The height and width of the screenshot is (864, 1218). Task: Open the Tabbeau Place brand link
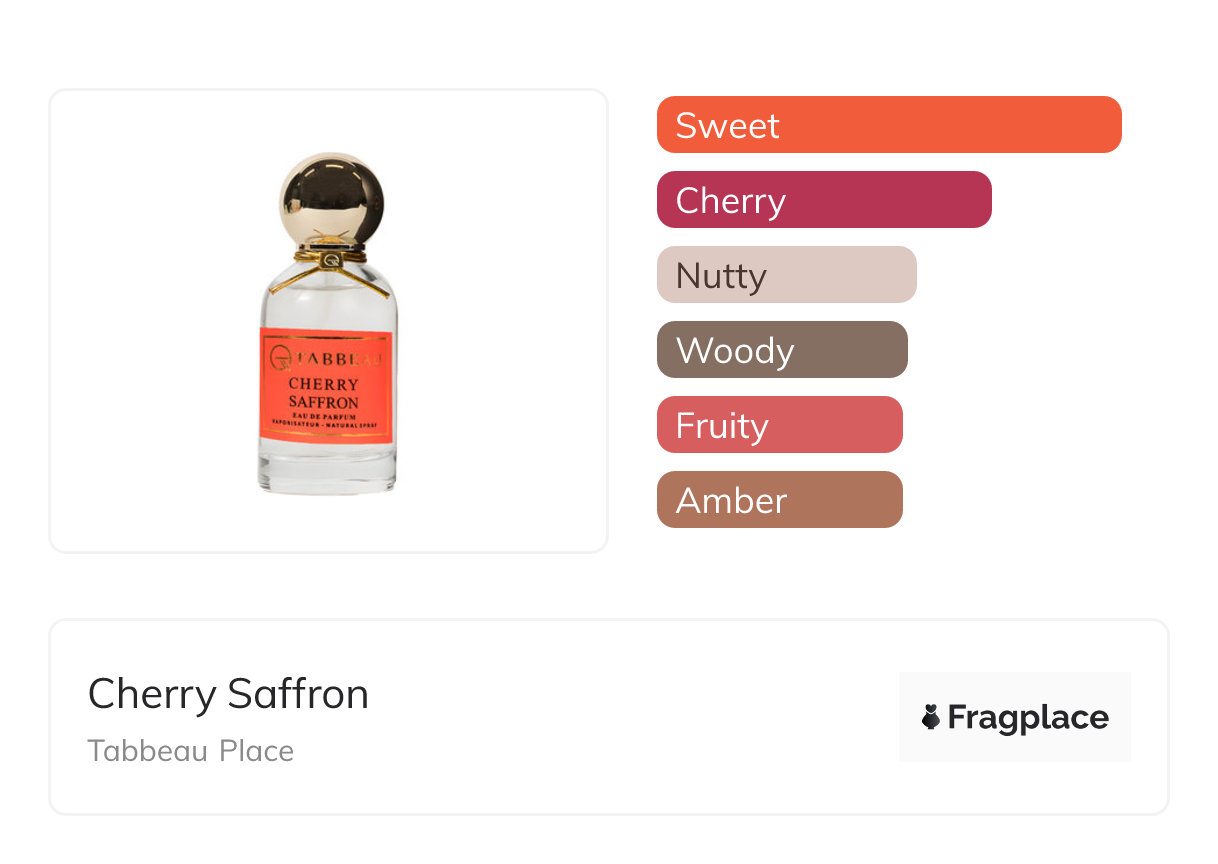point(190,751)
